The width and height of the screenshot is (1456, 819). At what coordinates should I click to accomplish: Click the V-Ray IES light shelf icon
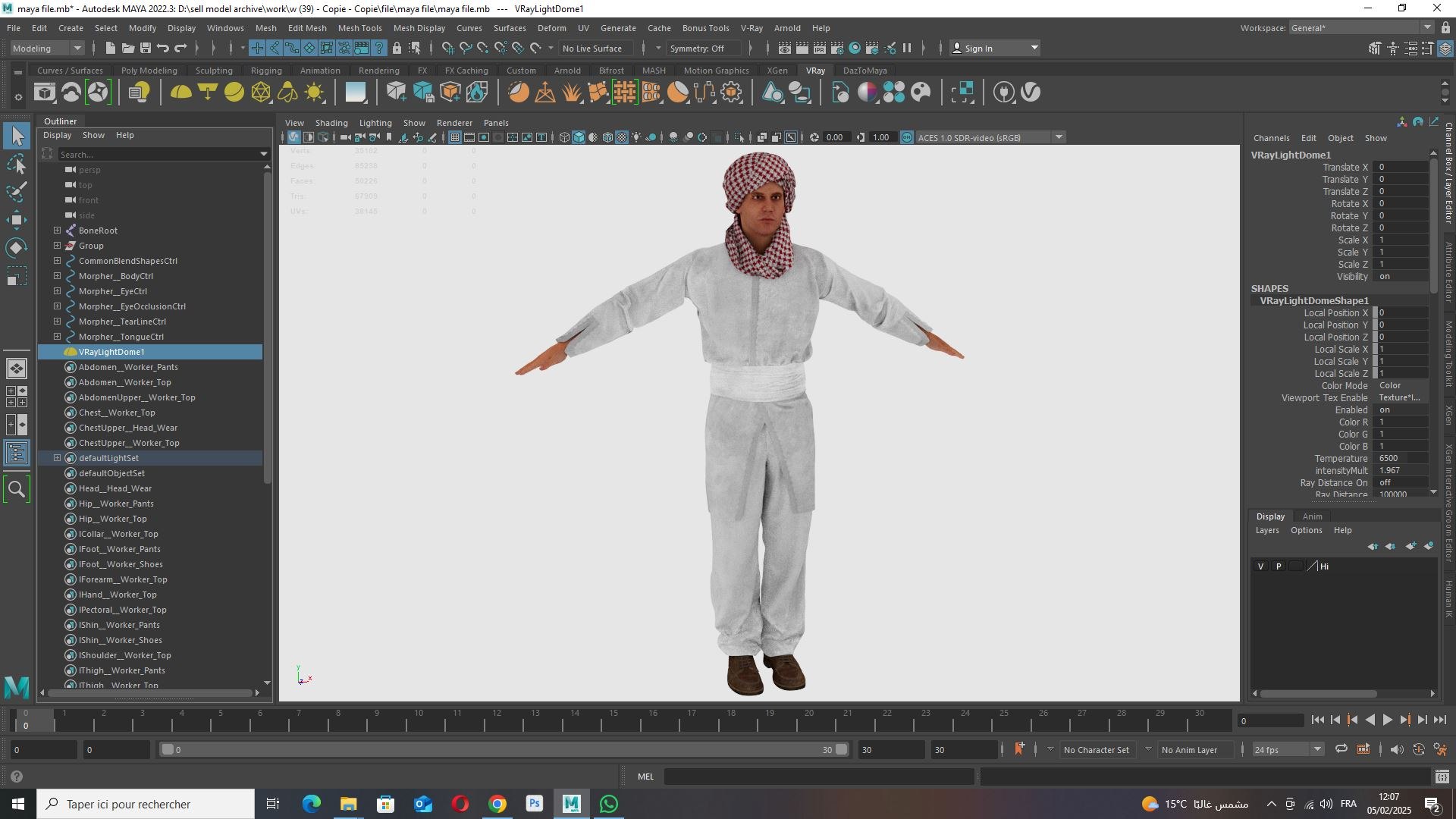tap(287, 93)
